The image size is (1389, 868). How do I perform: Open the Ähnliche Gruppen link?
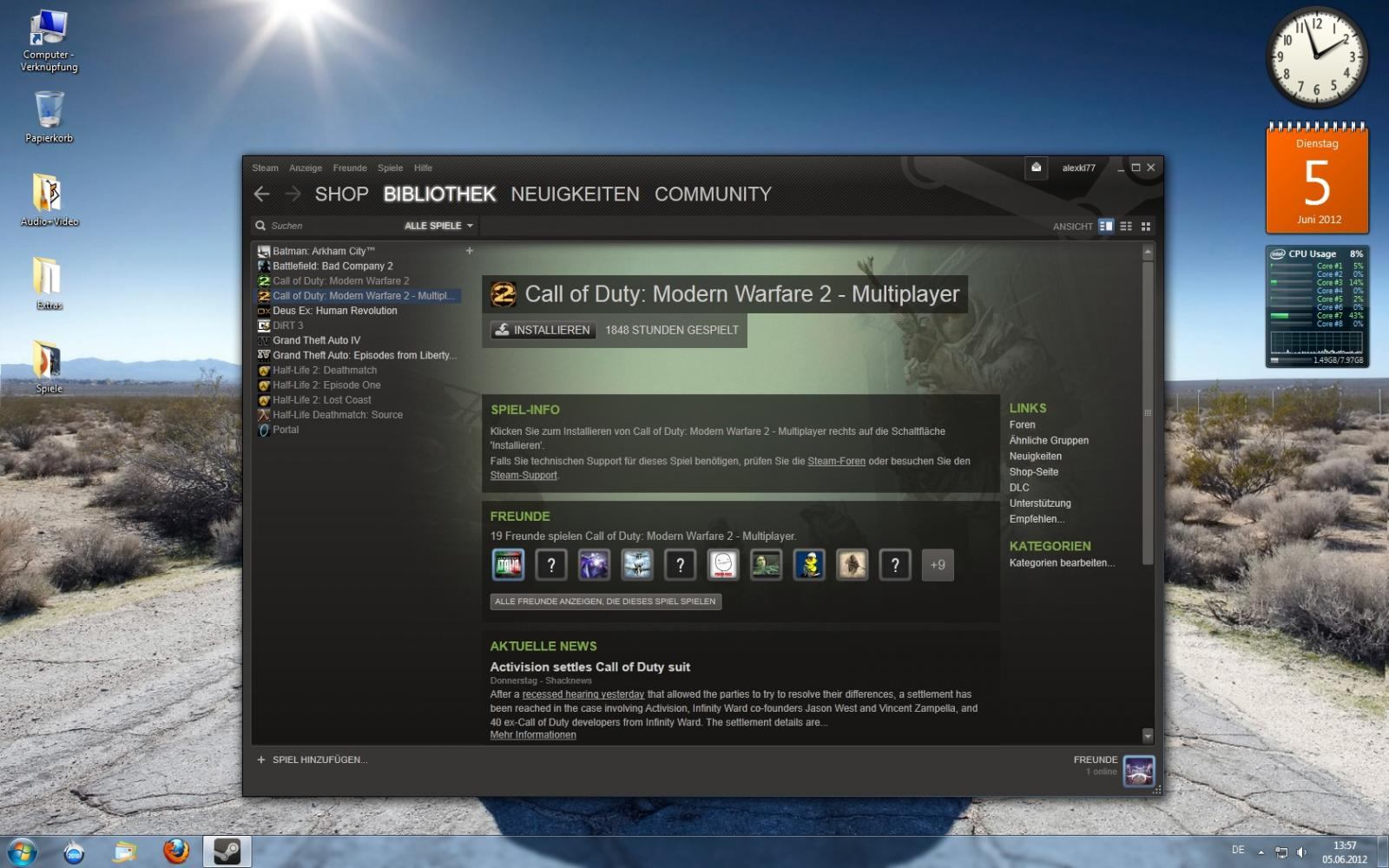(x=1049, y=440)
